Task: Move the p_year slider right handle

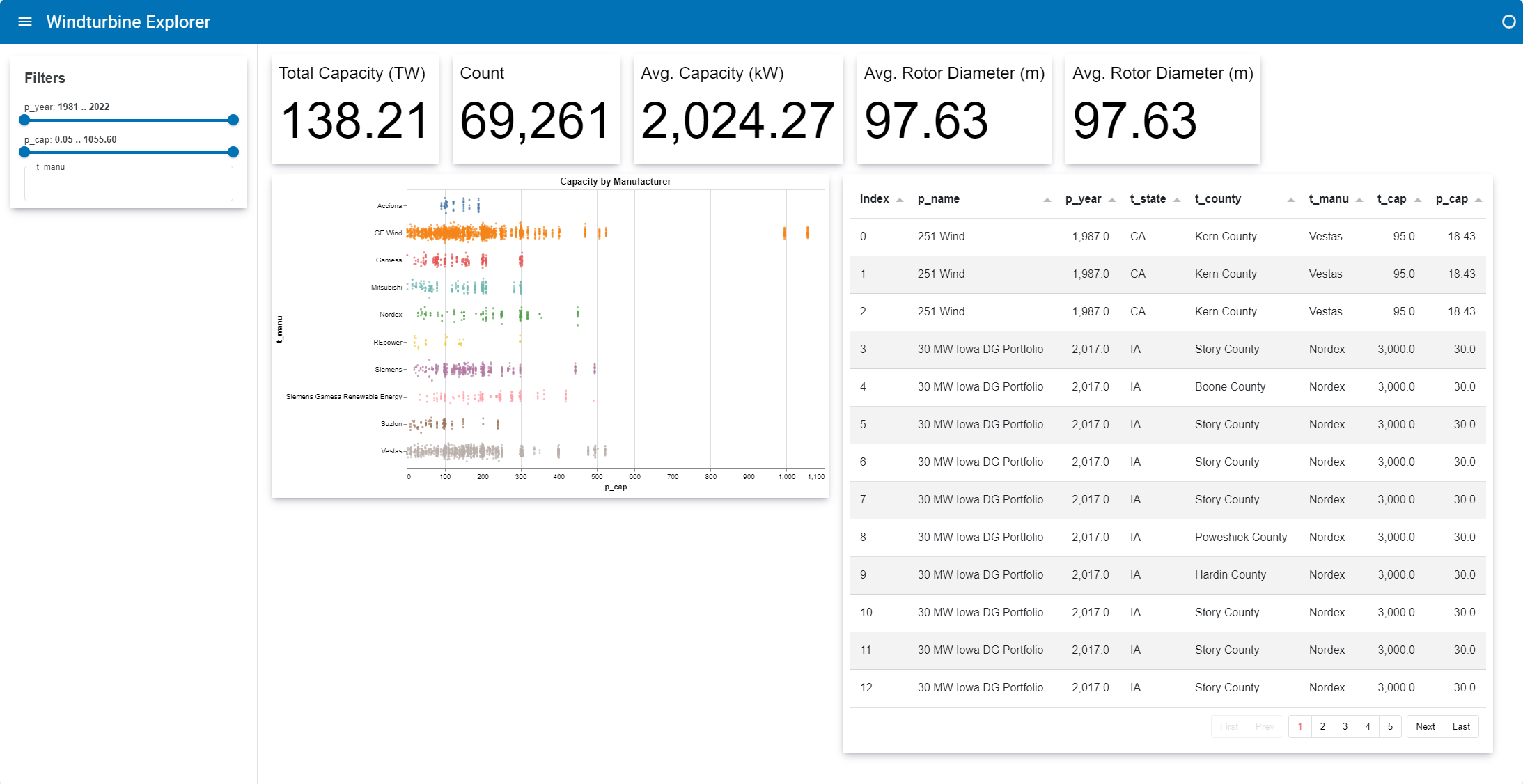Action: 233,120
